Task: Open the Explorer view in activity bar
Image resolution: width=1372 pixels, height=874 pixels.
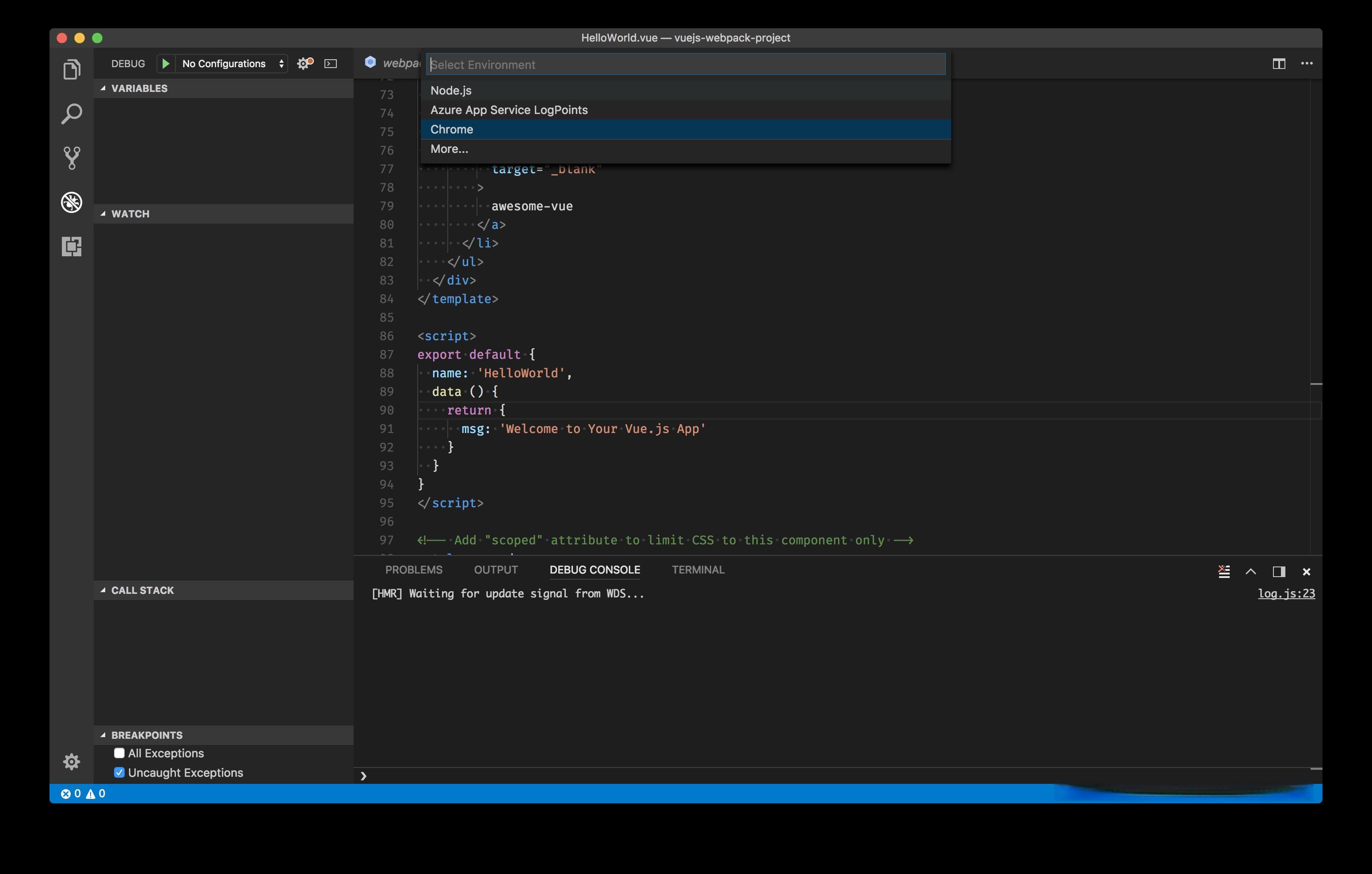Action: 72,69
